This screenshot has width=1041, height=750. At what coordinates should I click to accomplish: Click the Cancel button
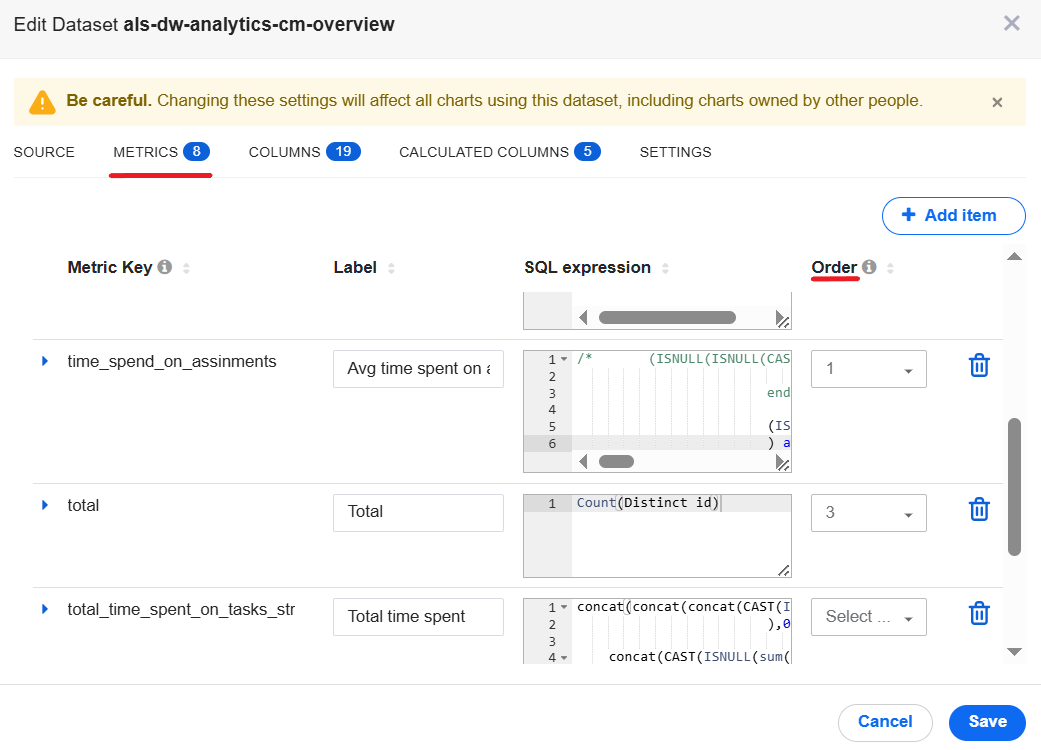pos(885,722)
